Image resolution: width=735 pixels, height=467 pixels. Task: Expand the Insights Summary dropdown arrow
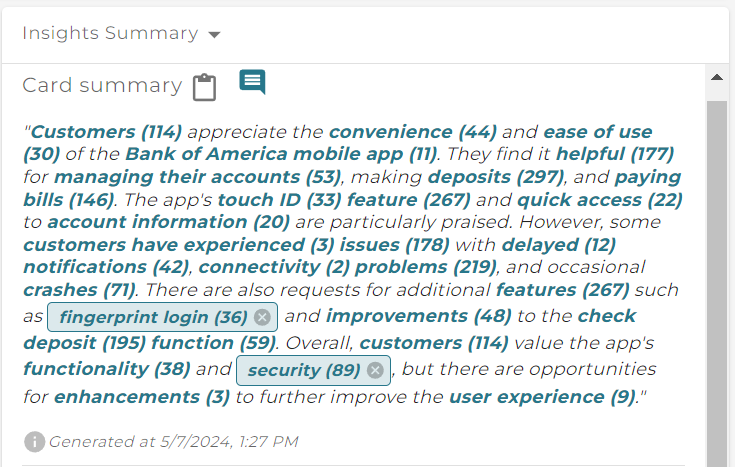point(214,35)
